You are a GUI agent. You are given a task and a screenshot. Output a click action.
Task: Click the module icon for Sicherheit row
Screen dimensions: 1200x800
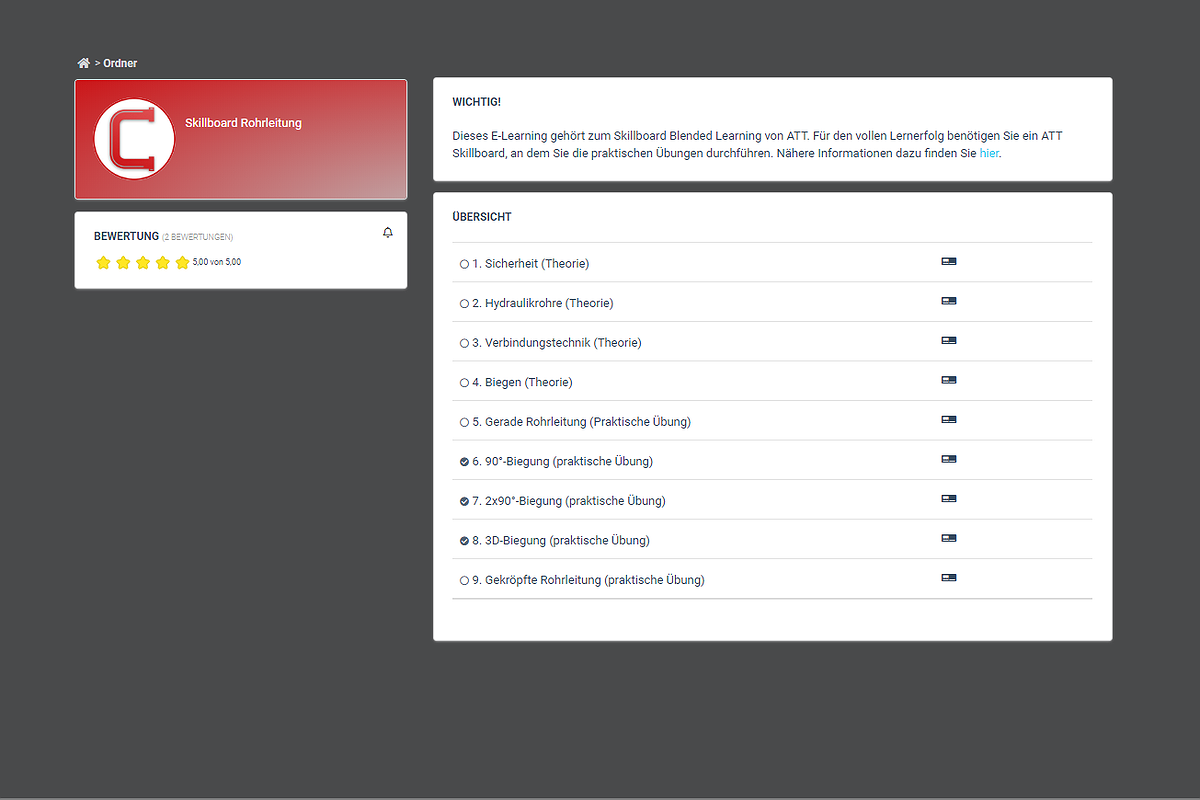(948, 262)
